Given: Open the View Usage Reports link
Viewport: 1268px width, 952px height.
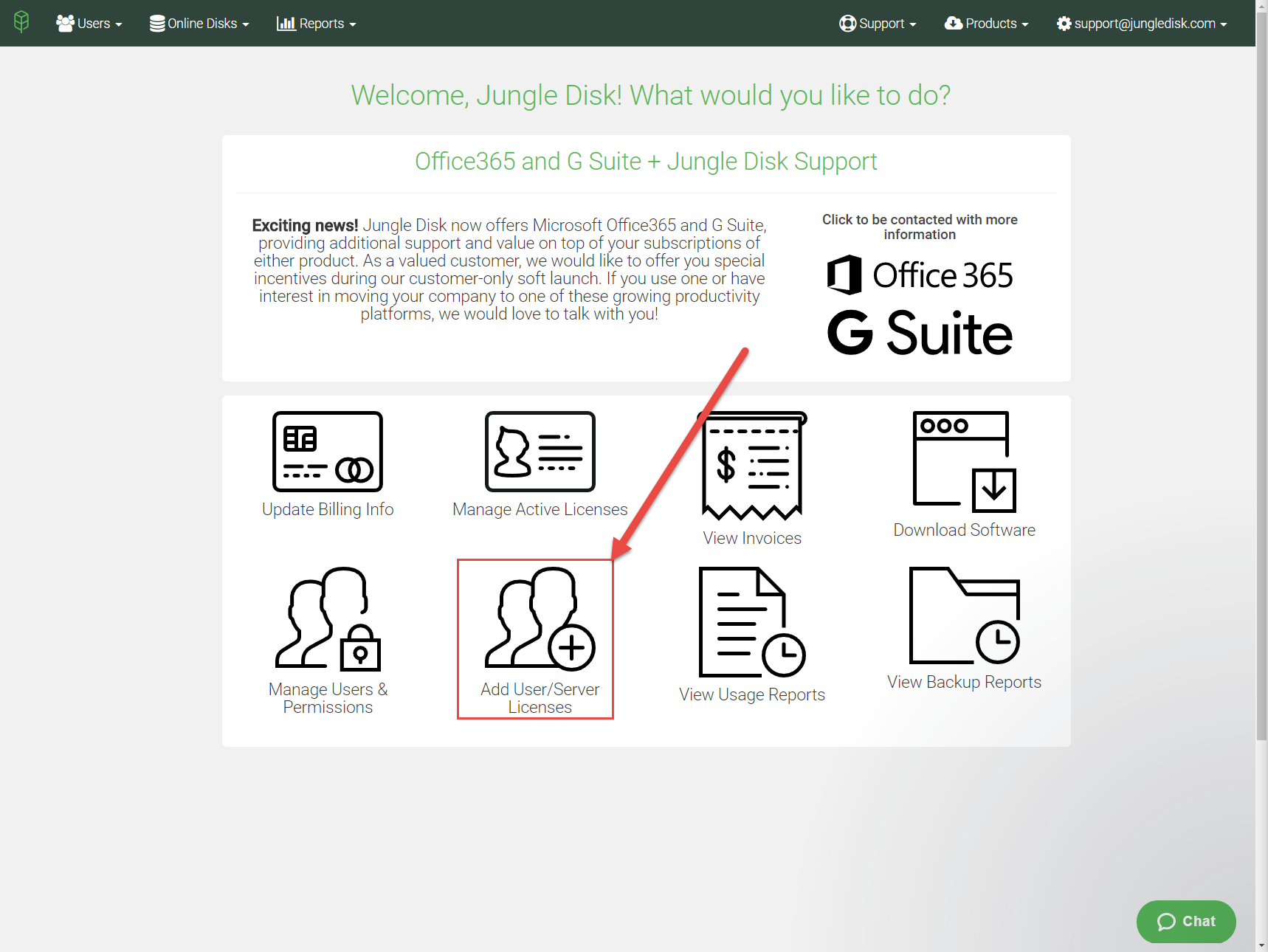Looking at the screenshot, I should (x=752, y=694).
